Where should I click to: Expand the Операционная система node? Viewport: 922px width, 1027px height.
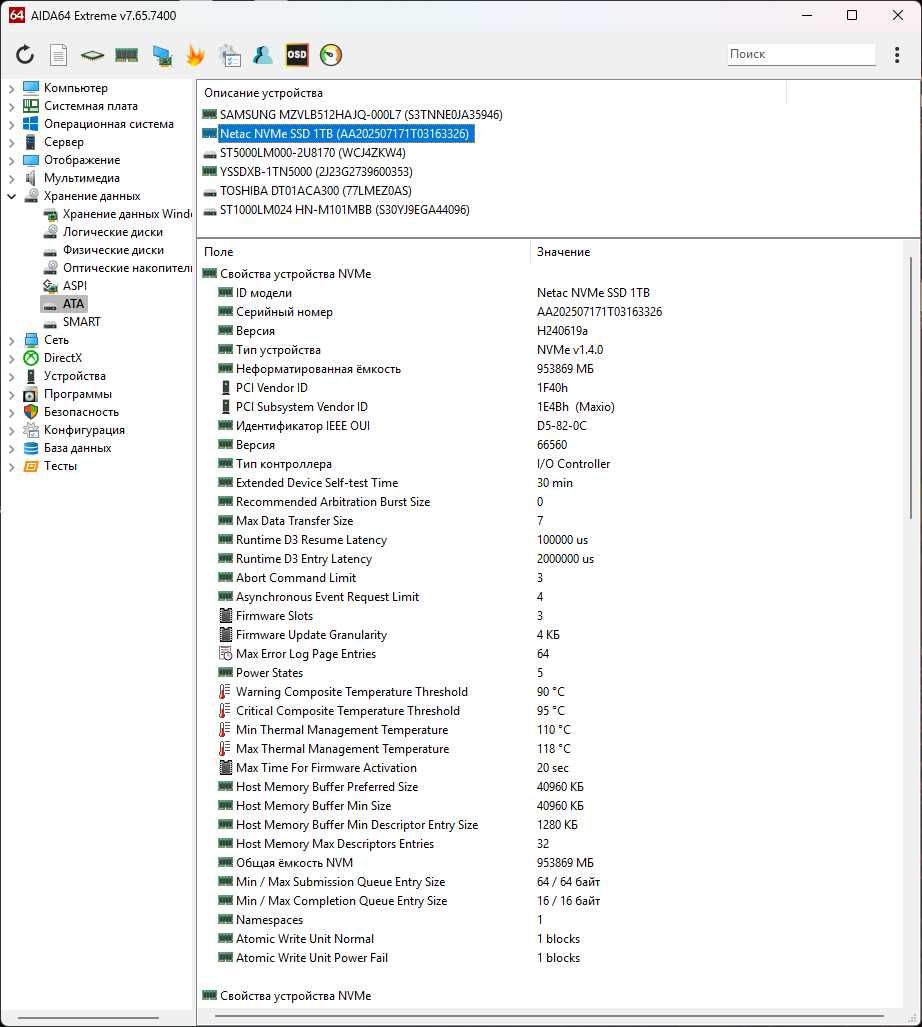[11, 124]
